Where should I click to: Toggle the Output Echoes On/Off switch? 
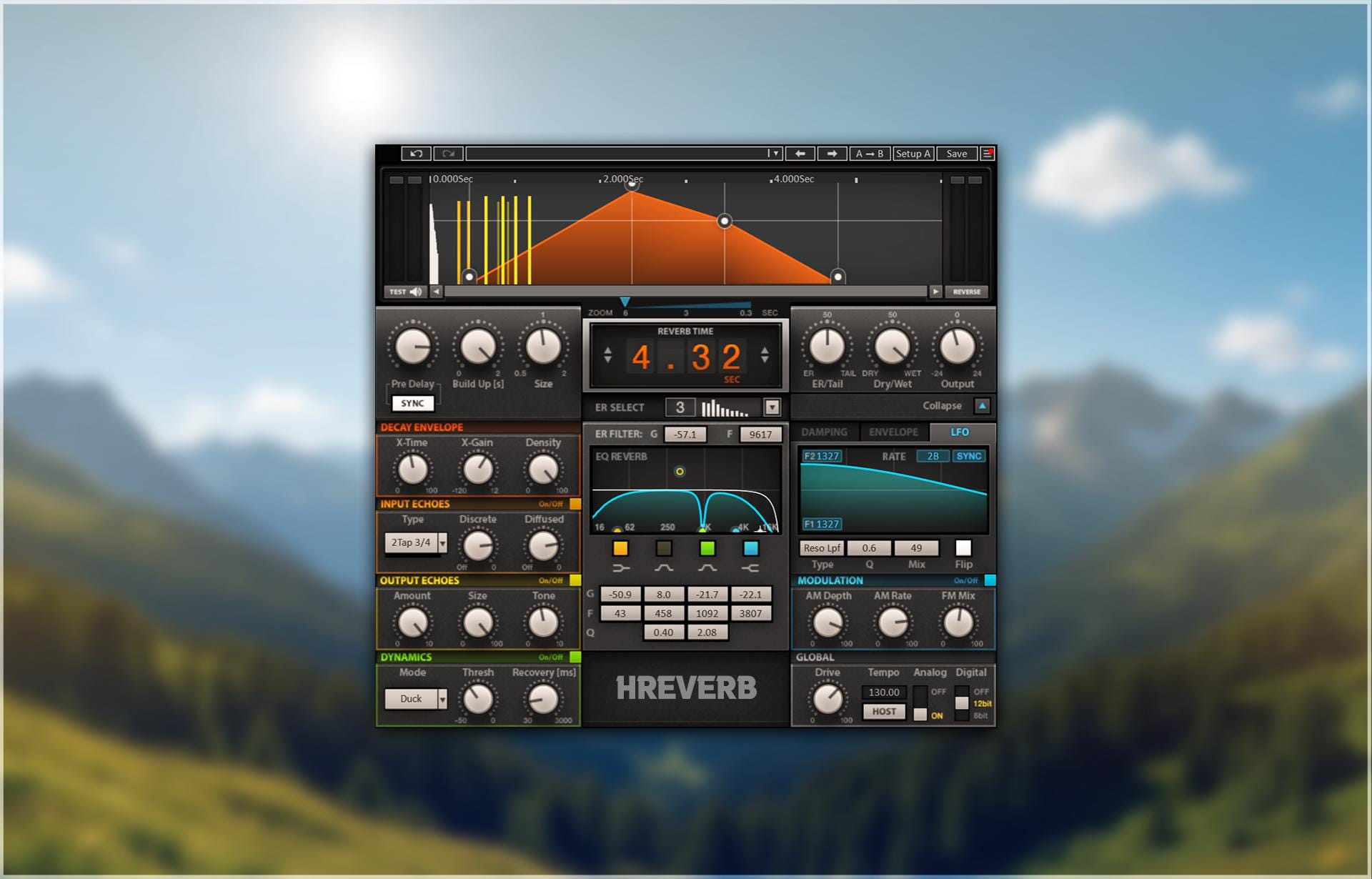(575, 580)
